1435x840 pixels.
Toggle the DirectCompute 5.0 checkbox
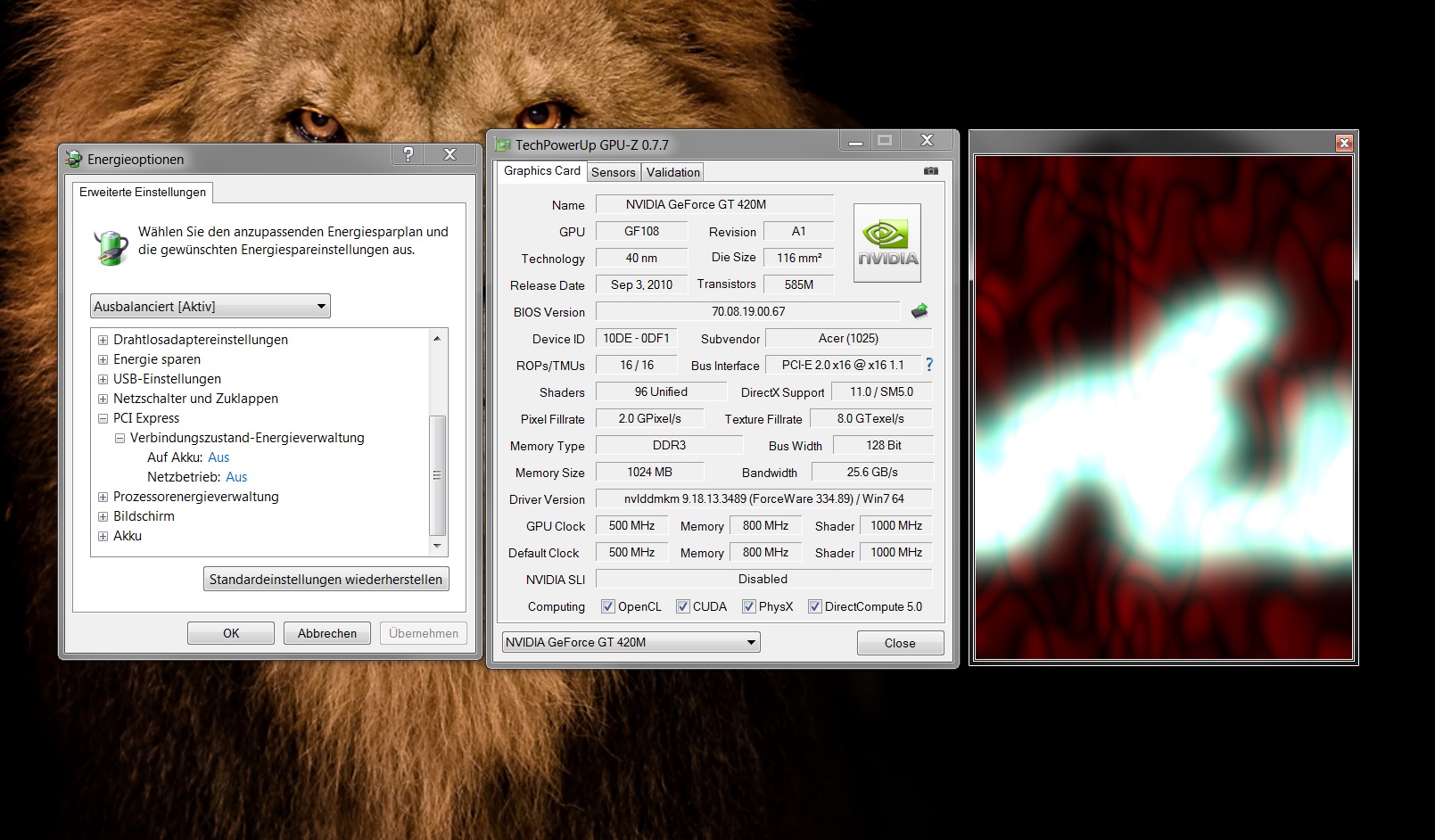click(x=814, y=606)
